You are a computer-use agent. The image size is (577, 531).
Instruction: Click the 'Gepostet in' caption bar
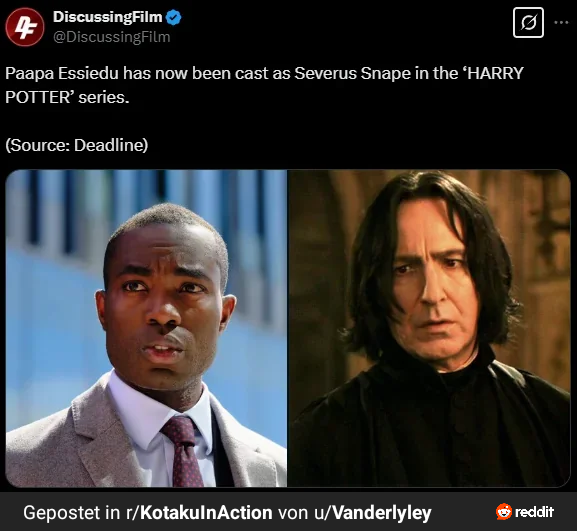pos(288,512)
